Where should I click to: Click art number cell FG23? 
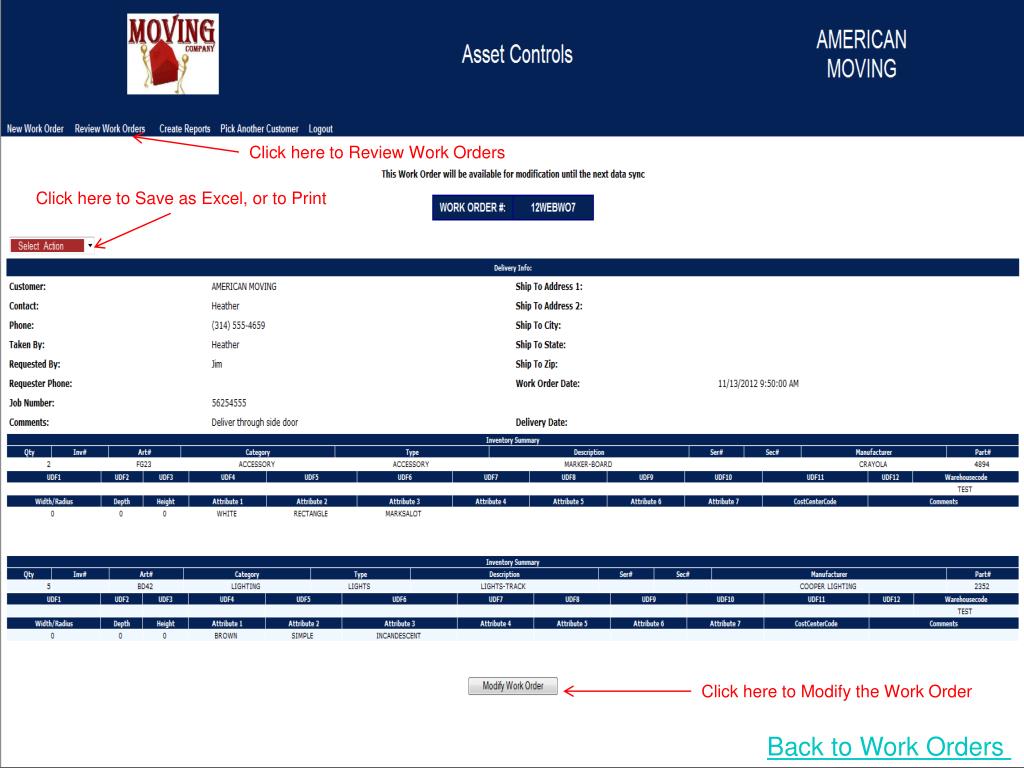point(144,464)
